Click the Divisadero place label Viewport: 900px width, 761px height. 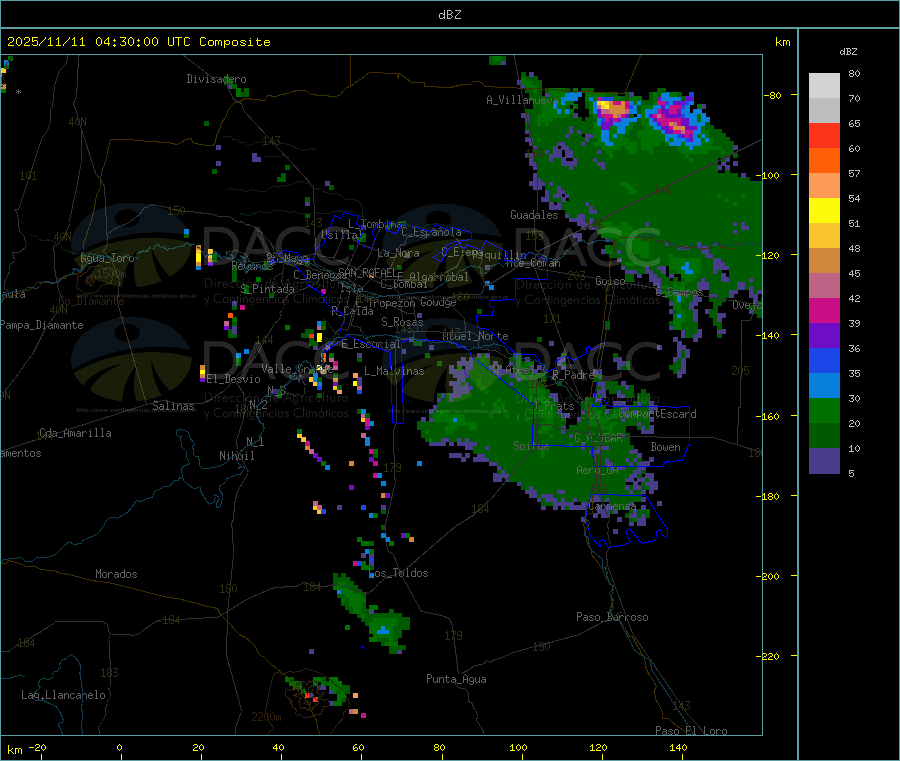tap(216, 79)
